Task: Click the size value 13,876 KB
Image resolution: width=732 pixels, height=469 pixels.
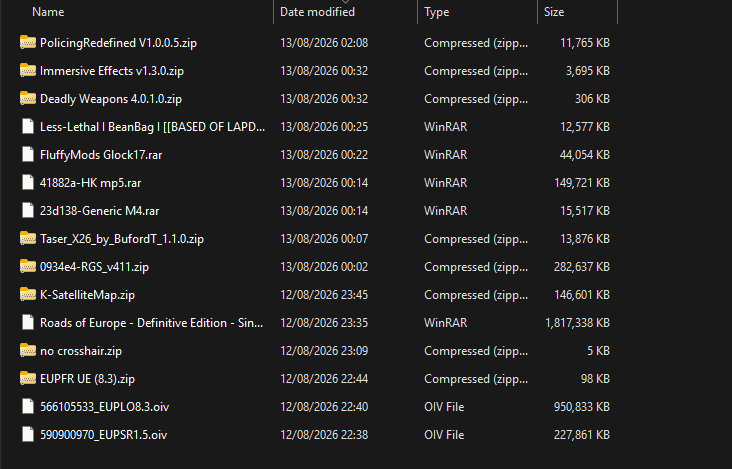Action: pyautogui.click(x=585, y=239)
